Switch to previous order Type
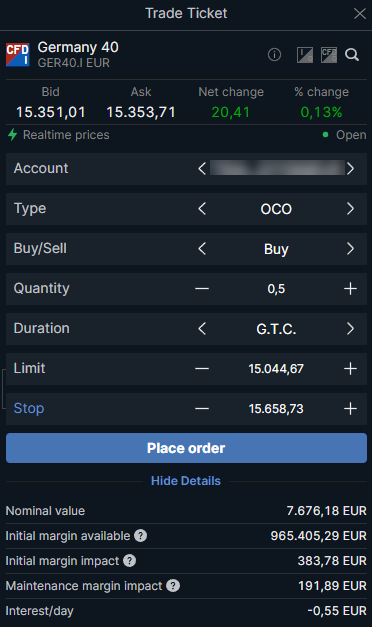The width and height of the screenshot is (372, 627). [x=202, y=208]
